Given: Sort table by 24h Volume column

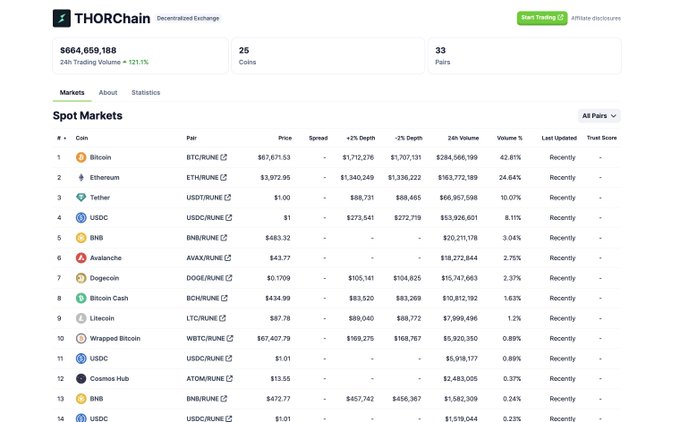Looking at the screenshot, I should (463, 138).
